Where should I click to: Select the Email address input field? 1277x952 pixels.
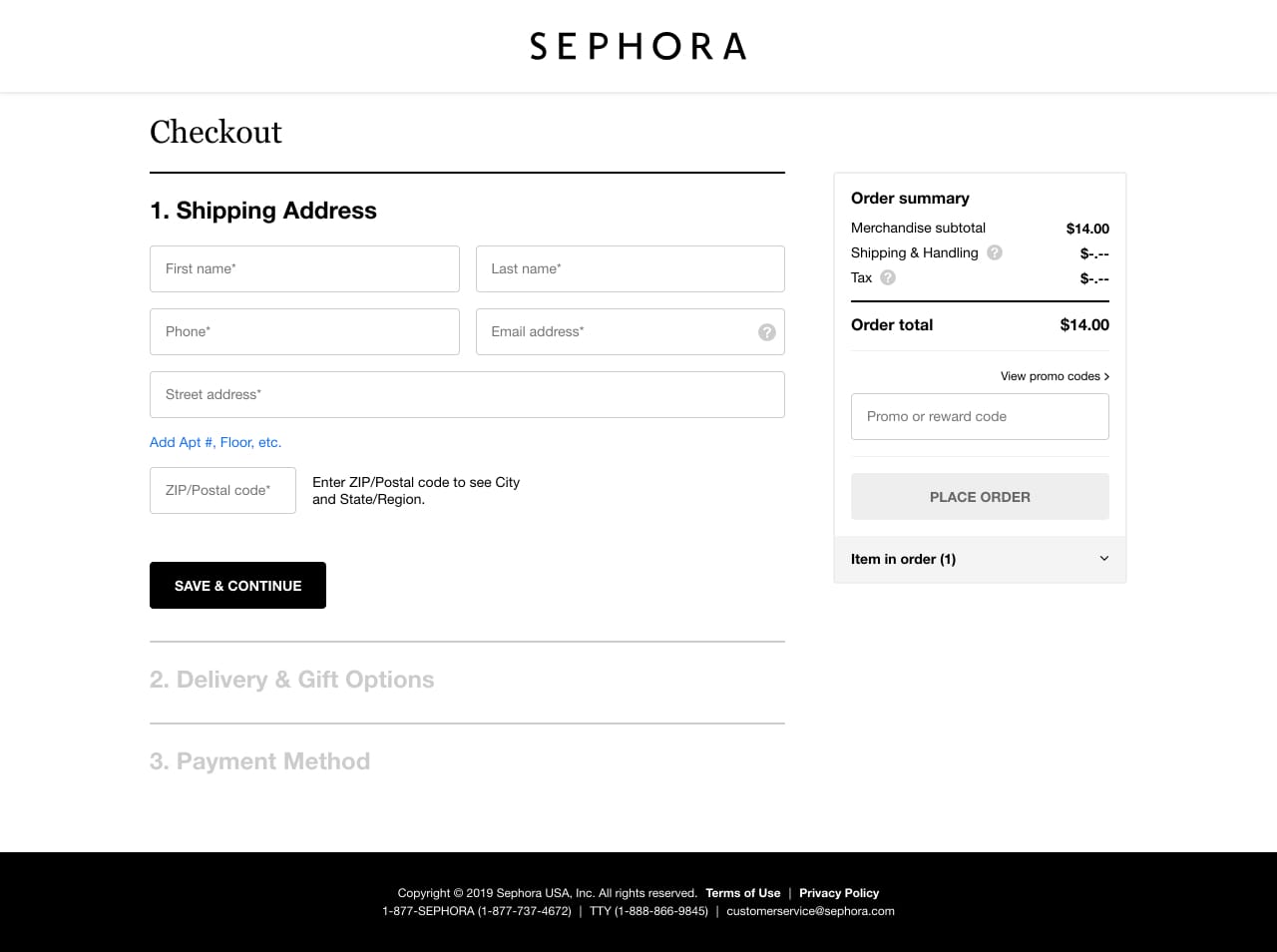click(631, 331)
